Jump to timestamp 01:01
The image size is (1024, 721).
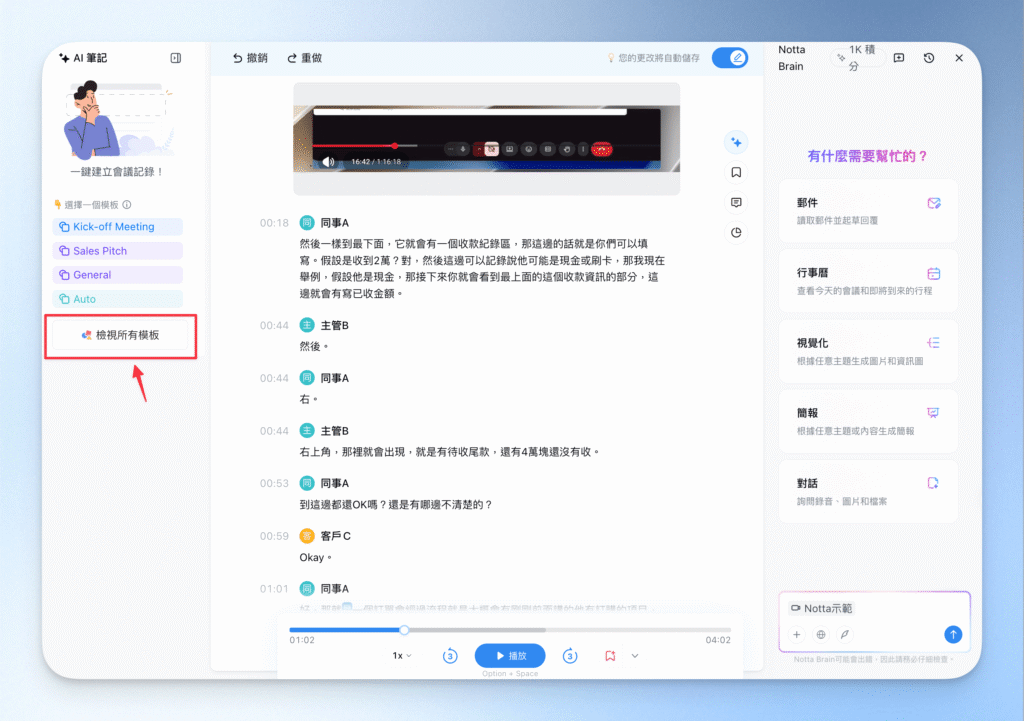coord(274,588)
